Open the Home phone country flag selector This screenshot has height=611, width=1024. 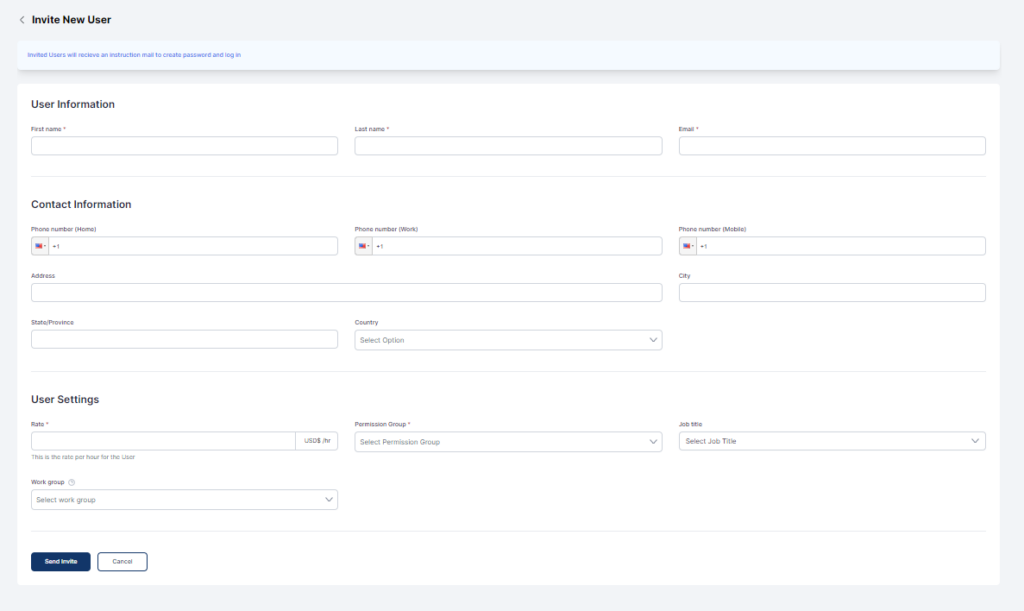[x=40, y=246]
